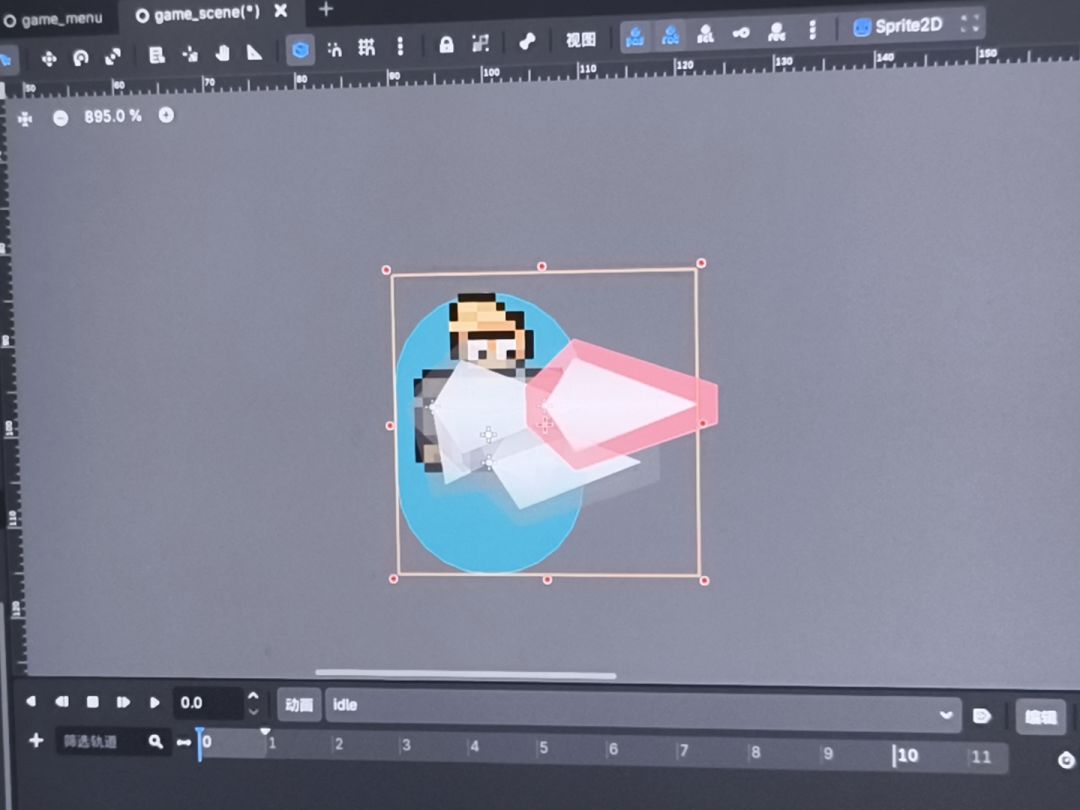
Task: Expand the idle animation dropdown
Action: click(x=643, y=709)
